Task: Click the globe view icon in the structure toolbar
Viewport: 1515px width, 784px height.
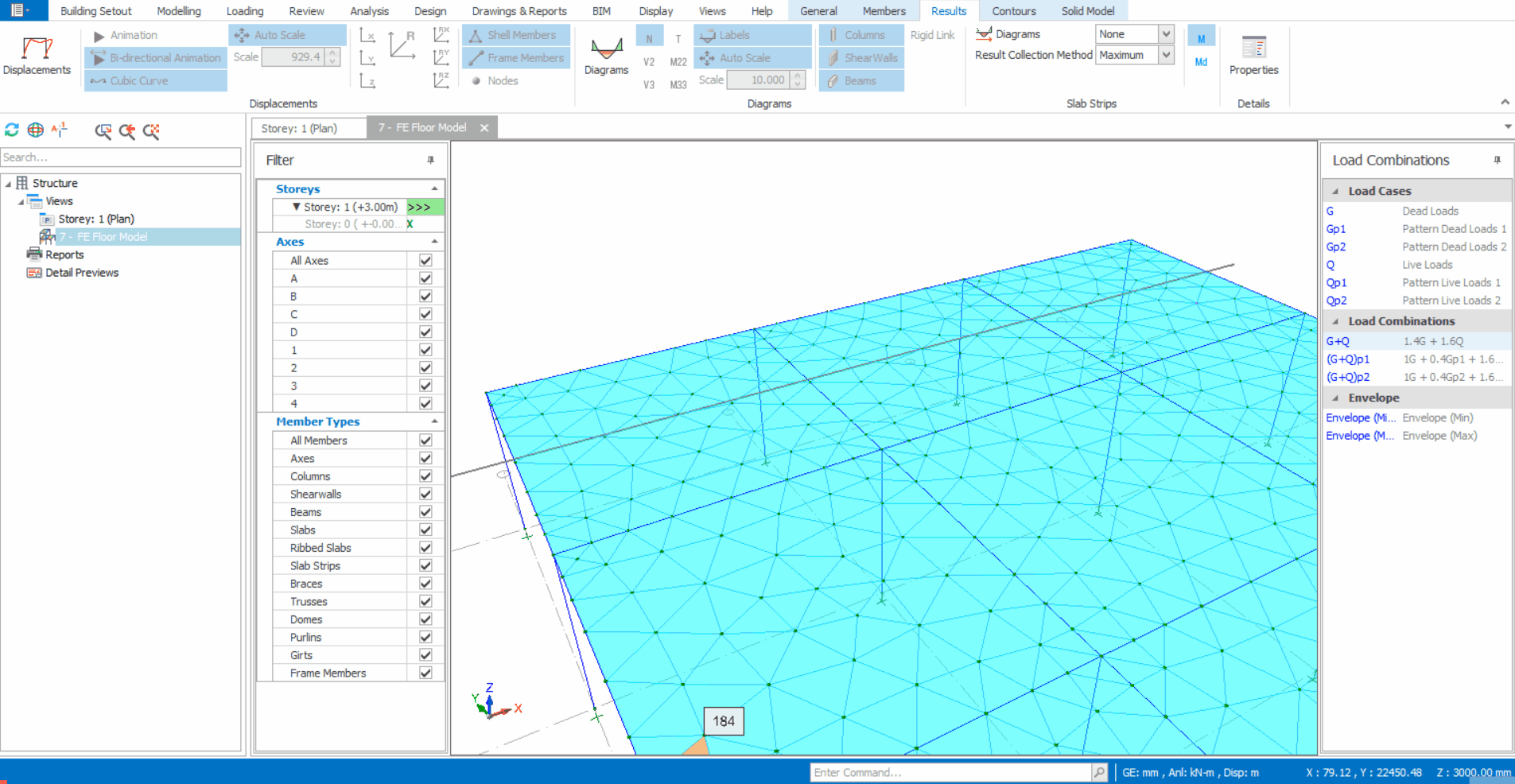Action: tap(36, 130)
